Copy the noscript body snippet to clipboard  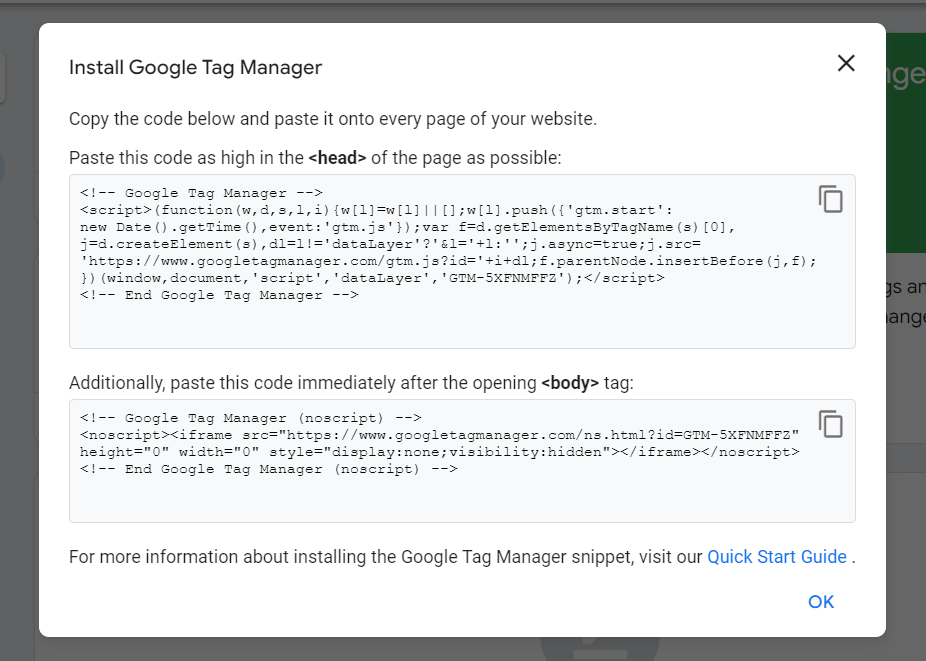(x=831, y=424)
